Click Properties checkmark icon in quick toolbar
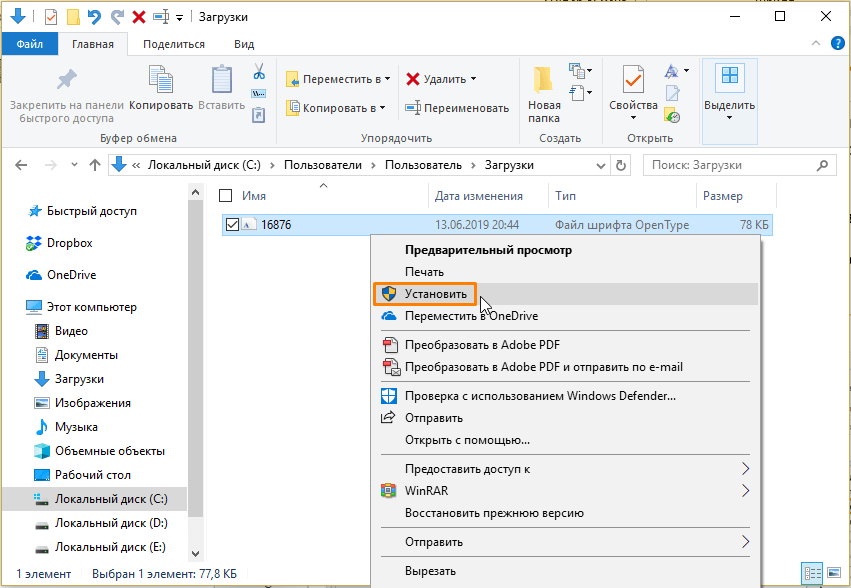 click(50, 17)
